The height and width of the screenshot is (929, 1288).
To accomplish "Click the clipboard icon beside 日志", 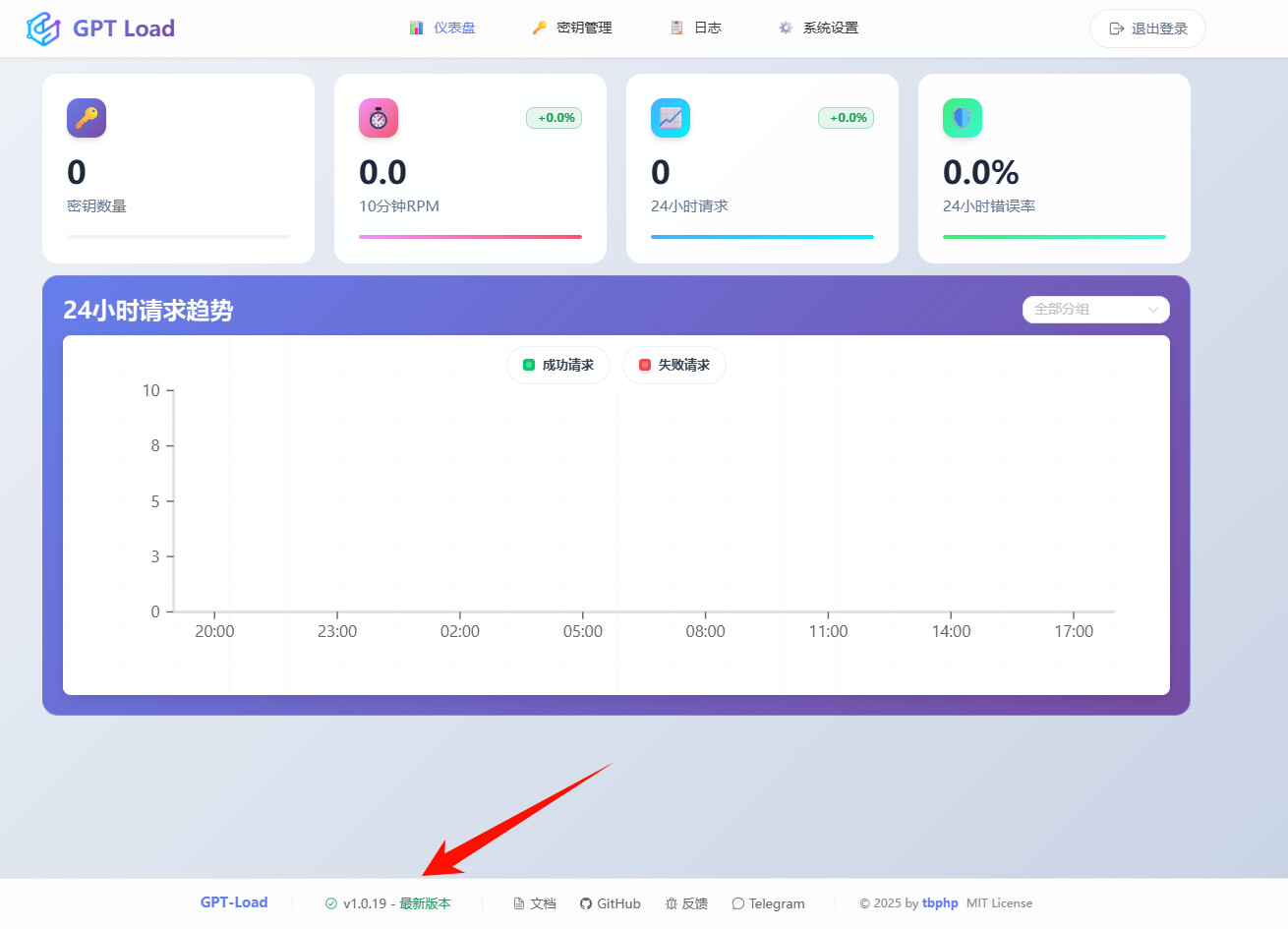I will click(x=676, y=29).
